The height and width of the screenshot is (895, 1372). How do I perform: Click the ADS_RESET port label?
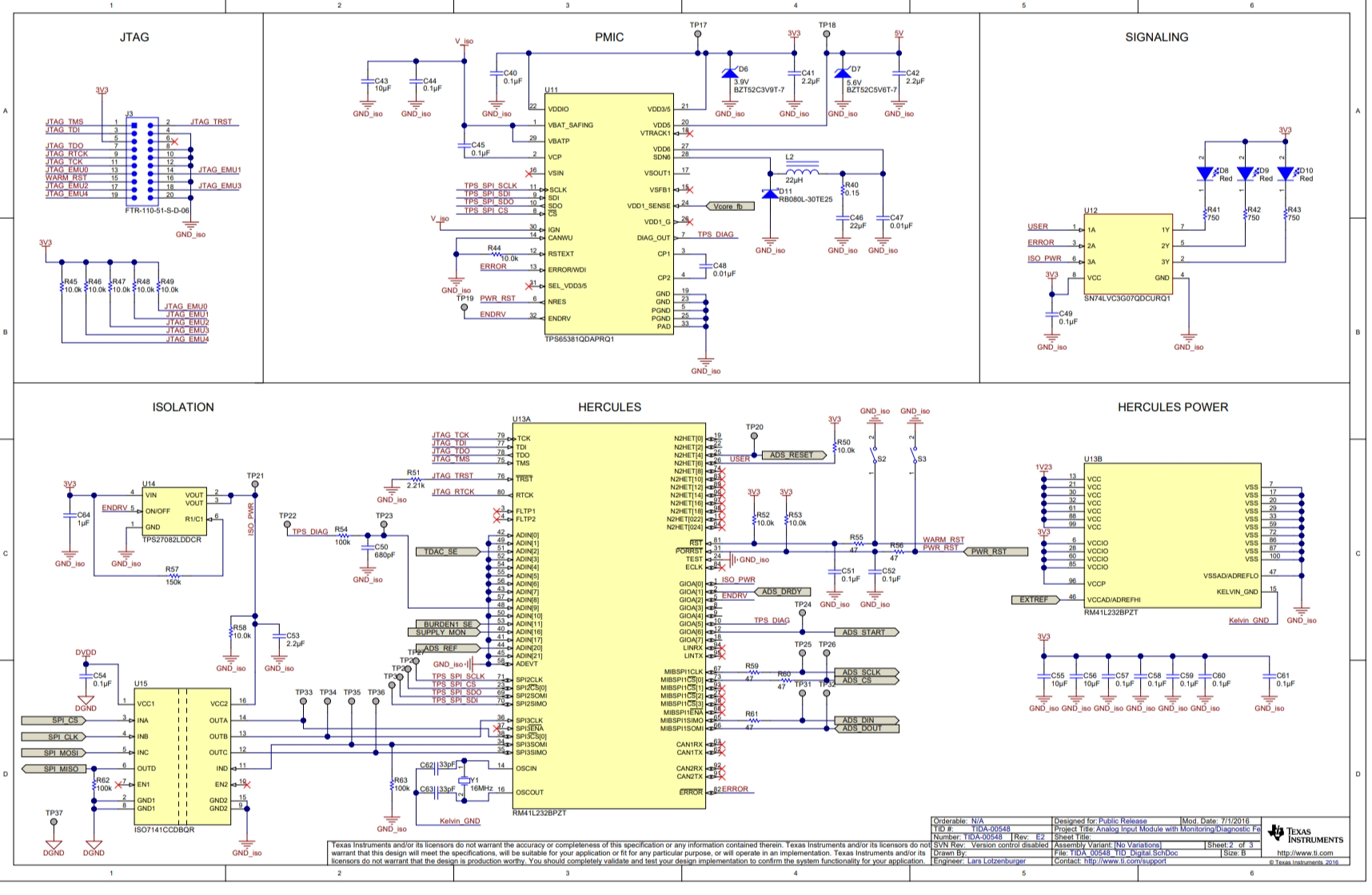(791, 455)
